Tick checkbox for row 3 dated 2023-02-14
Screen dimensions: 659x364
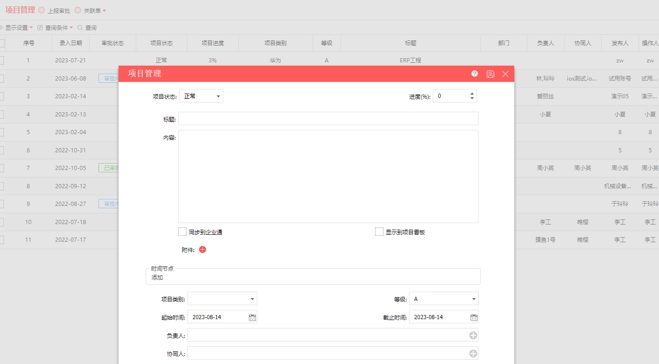pos(2,96)
